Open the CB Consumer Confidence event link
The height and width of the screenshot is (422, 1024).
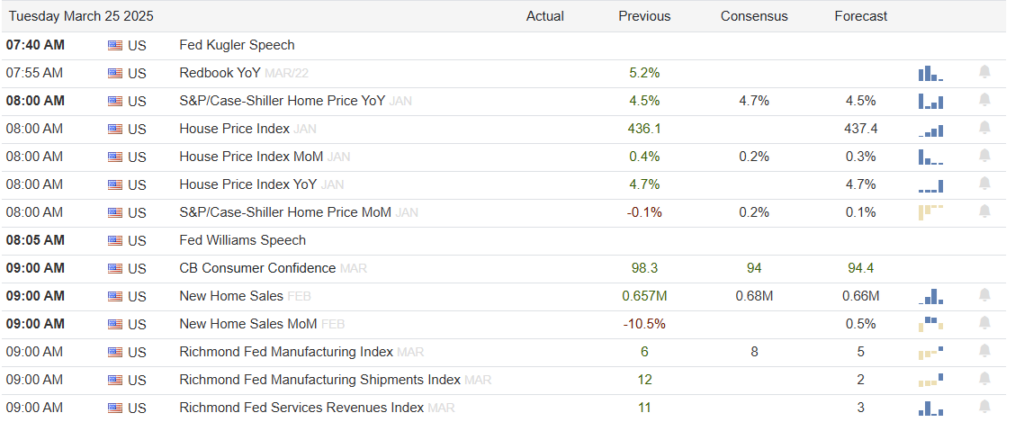[x=257, y=268]
